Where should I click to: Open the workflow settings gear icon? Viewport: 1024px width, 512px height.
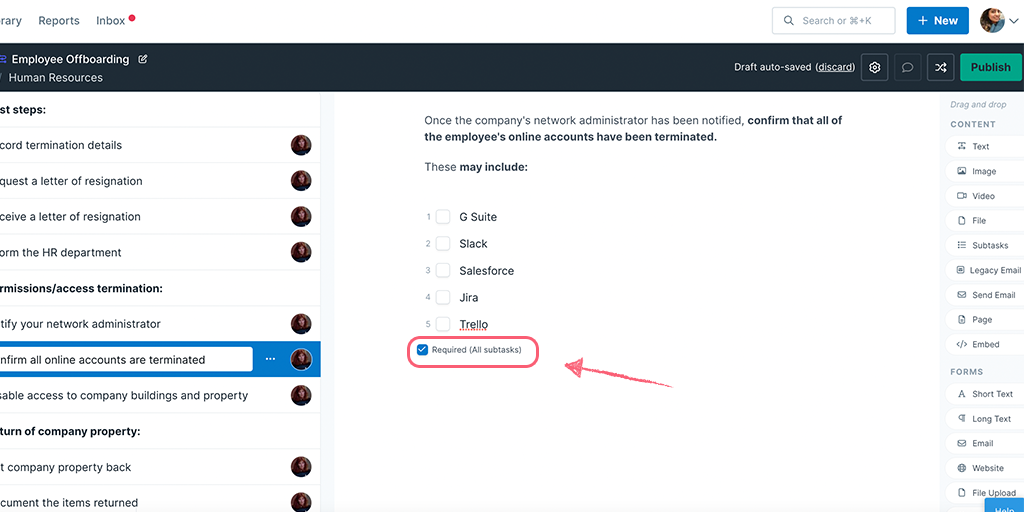[x=874, y=67]
